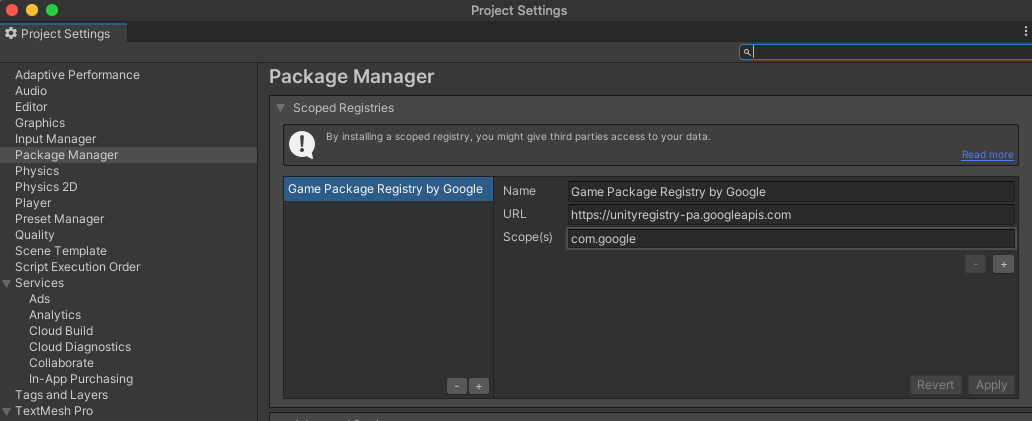Screen dimensions: 1032x421
Task: Open Tags and Layers settings
Action: pyautogui.click(x=61, y=395)
